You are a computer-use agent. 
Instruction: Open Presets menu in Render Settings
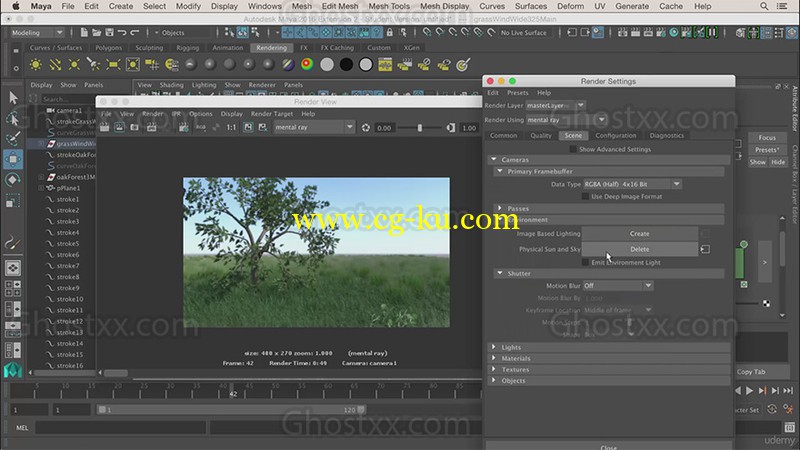(518, 92)
